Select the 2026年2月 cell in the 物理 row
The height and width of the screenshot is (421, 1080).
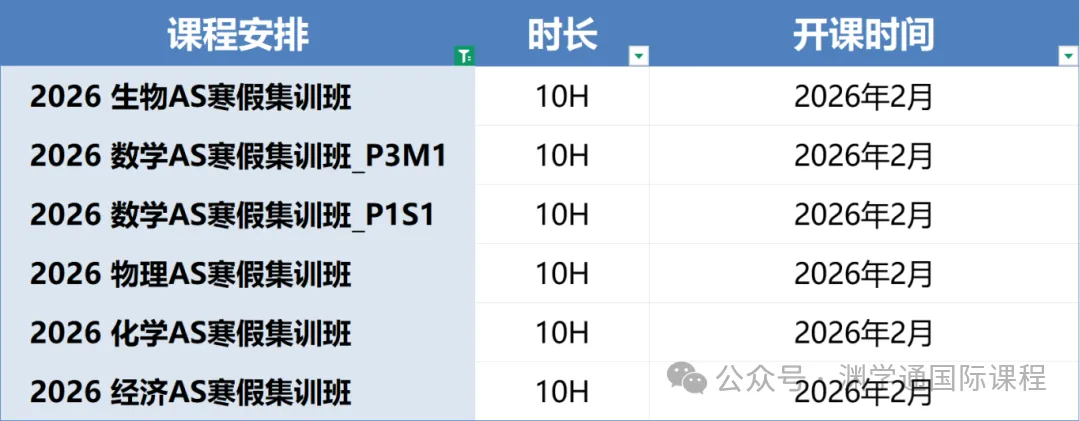pos(863,273)
